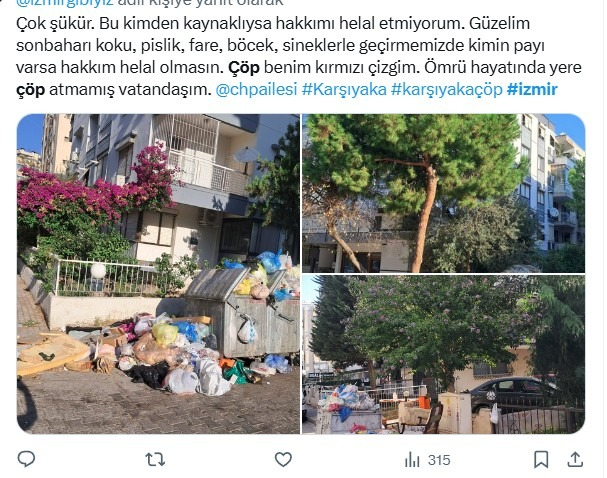Click the pink bougainvillea in left photo
The width and height of the screenshot is (607, 478).
[x=95, y=190]
